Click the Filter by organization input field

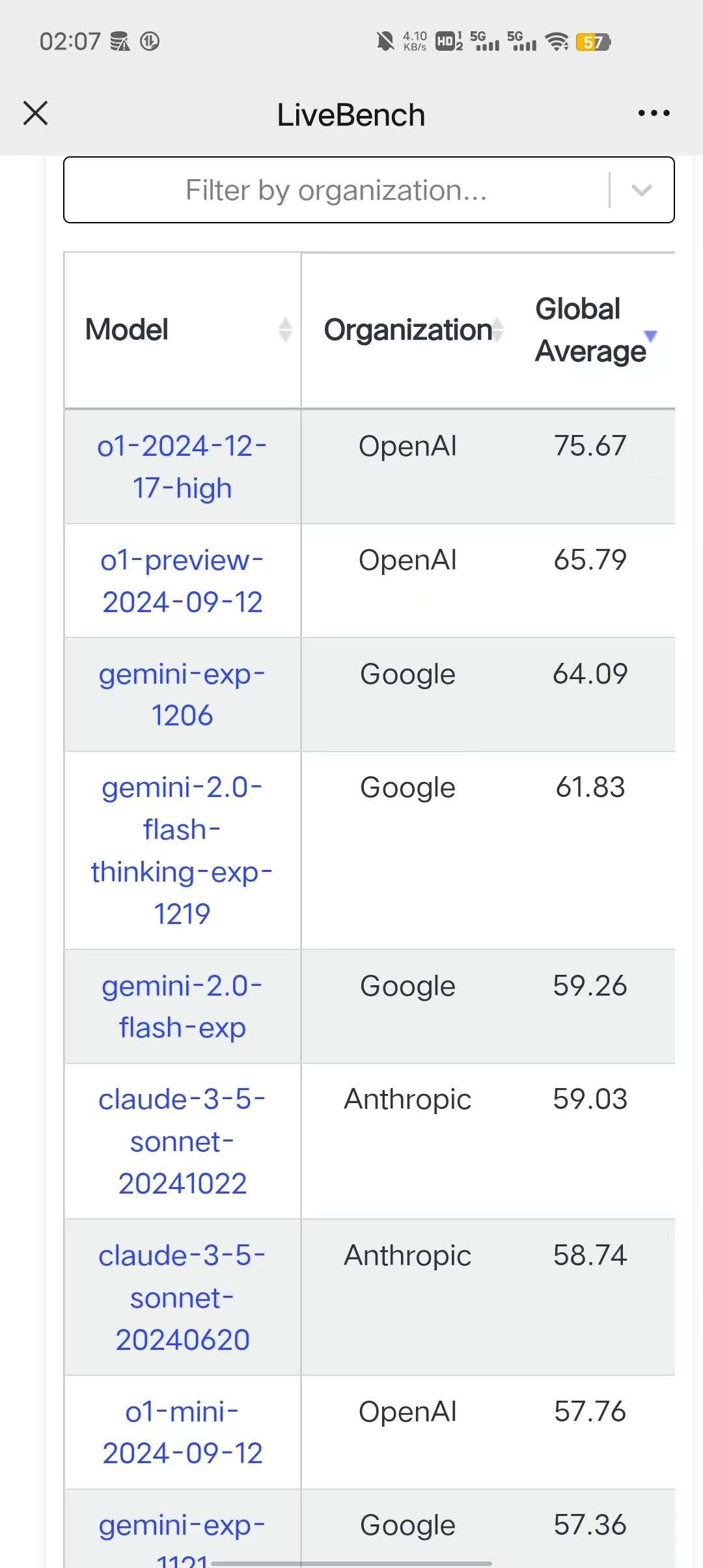click(x=336, y=190)
